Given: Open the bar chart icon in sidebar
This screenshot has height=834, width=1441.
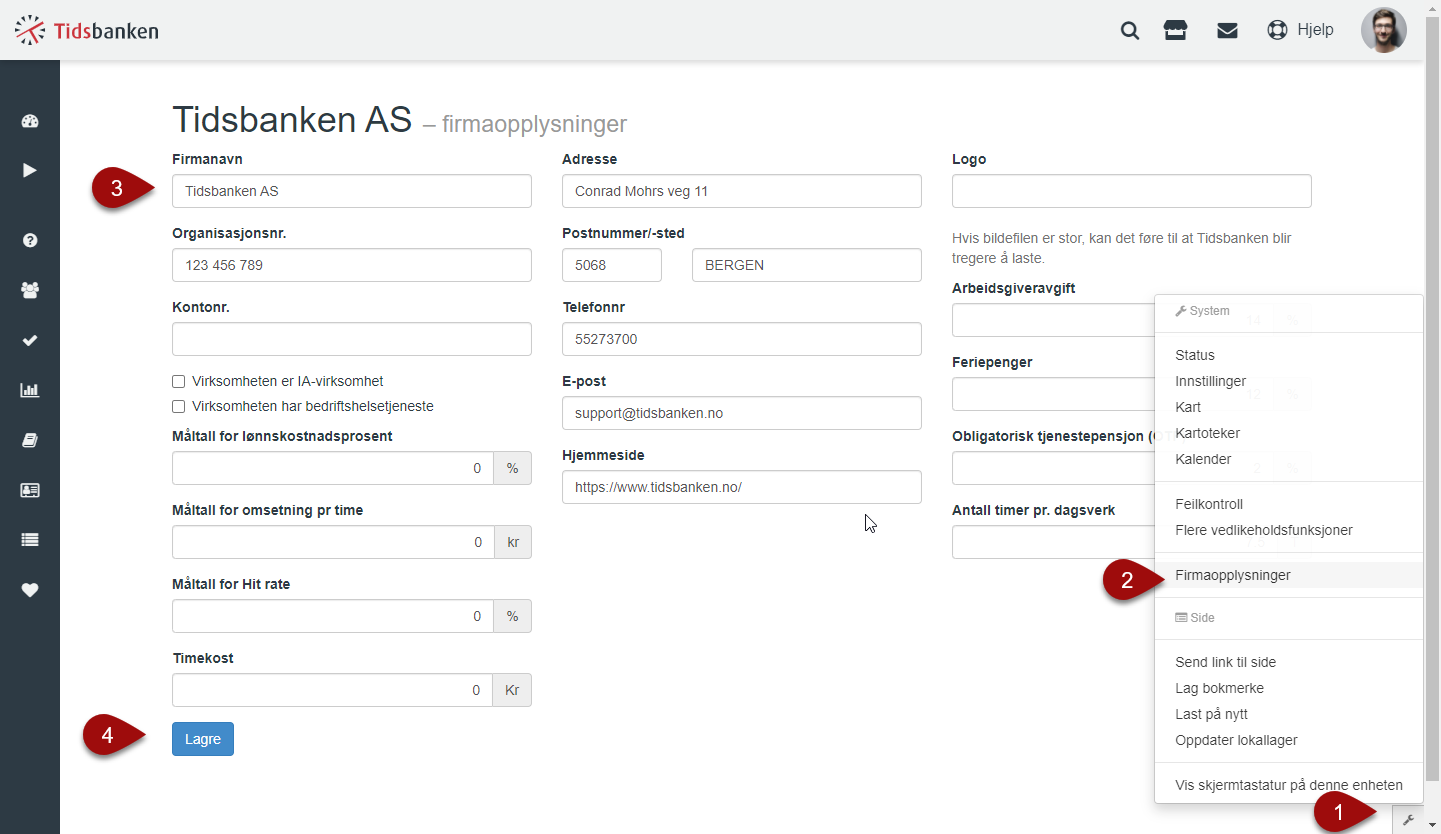Looking at the screenshot, I should click(x=30, y=390).
